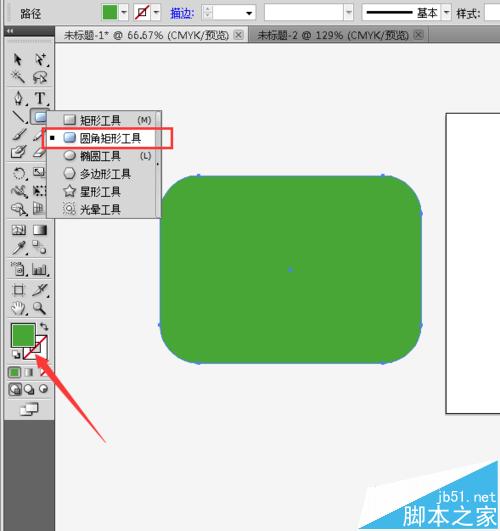Select the Mesh tool
This screenshot has width=500, height=531.
[x=19, y=230]
